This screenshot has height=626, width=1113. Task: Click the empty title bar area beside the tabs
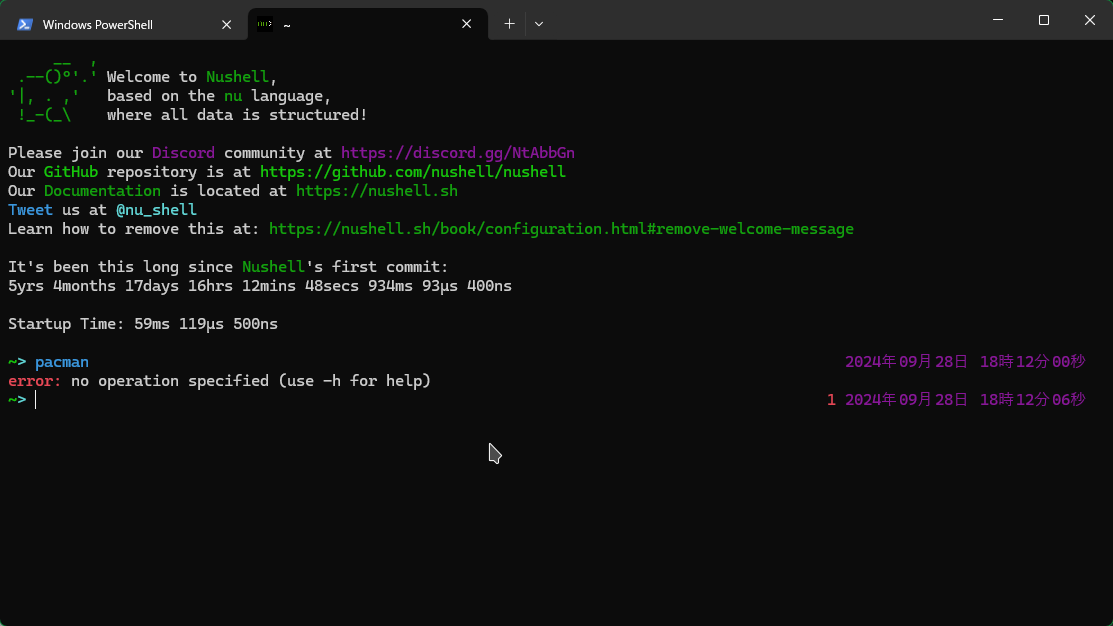pyautogui.click(x=750, y=20)
